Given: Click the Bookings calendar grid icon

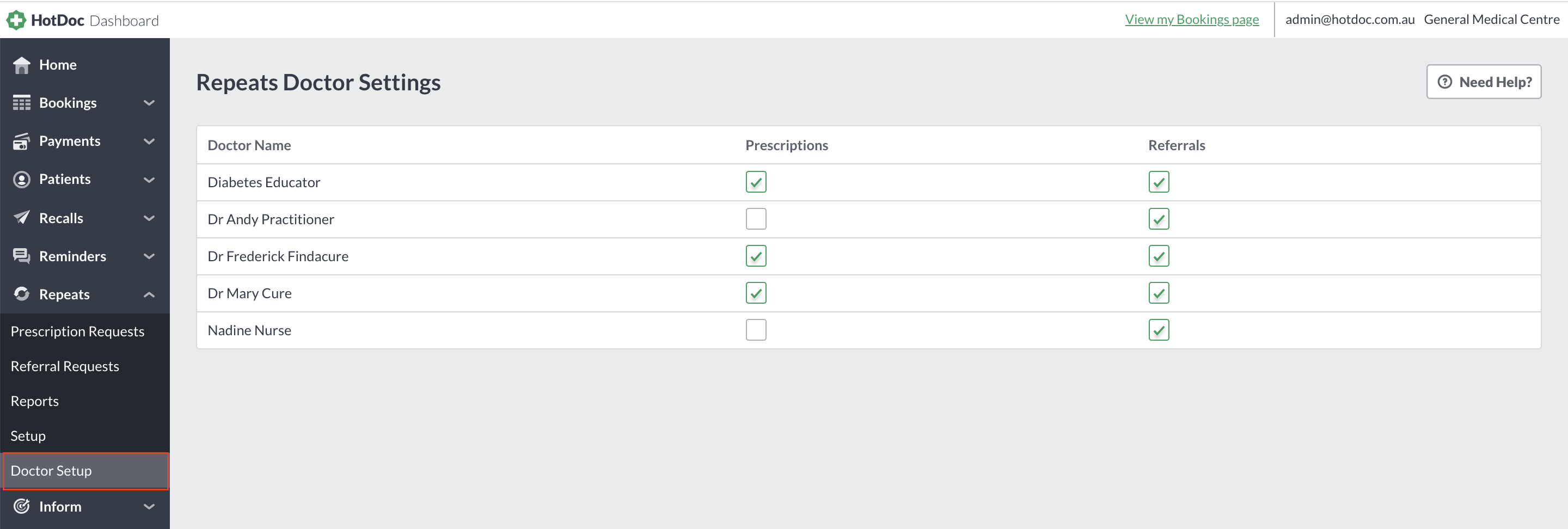Looking at the screenshot, I should coord(21,103).
